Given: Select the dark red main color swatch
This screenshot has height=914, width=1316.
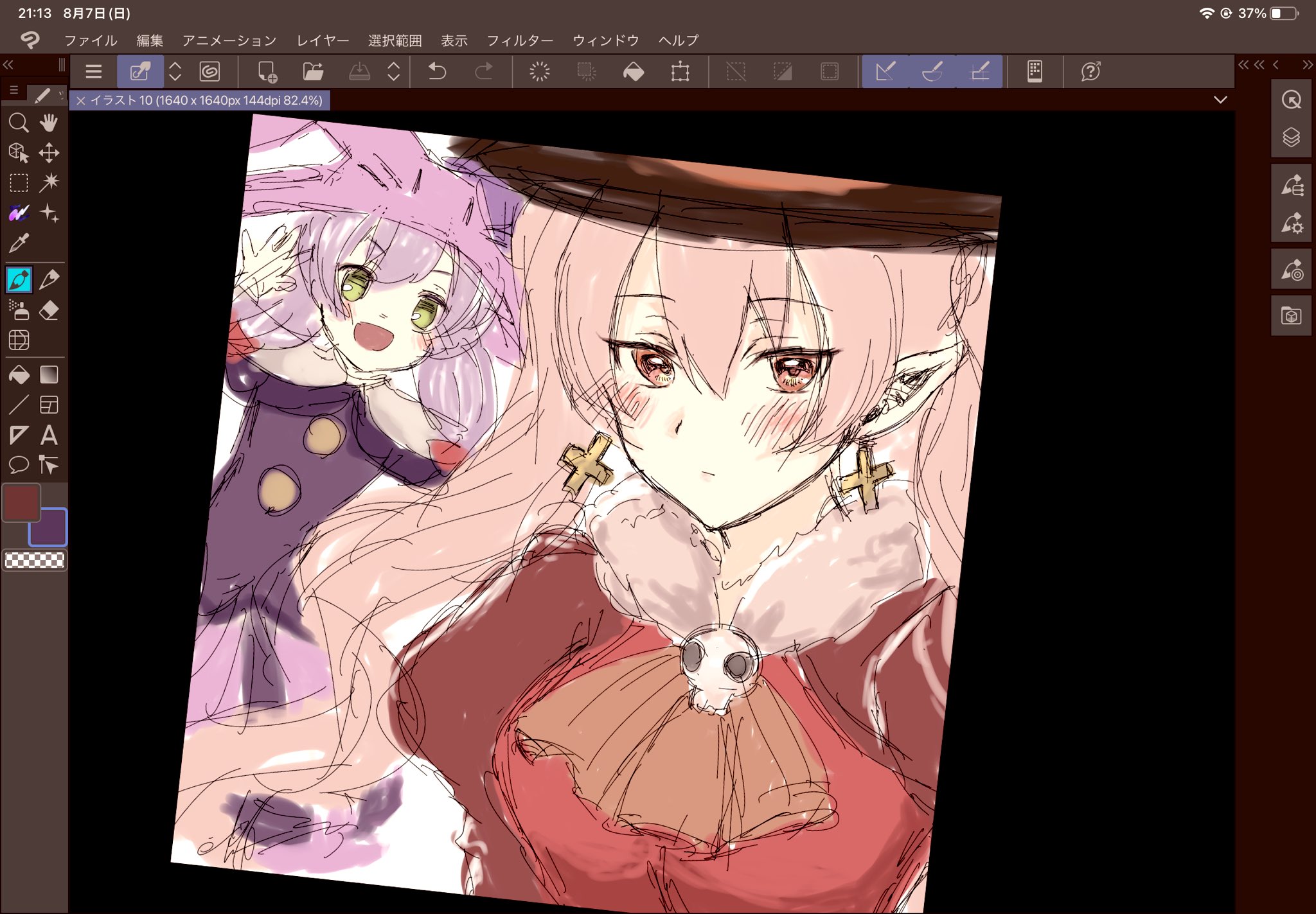Looking at the screenshot, I should pos(21,502).
